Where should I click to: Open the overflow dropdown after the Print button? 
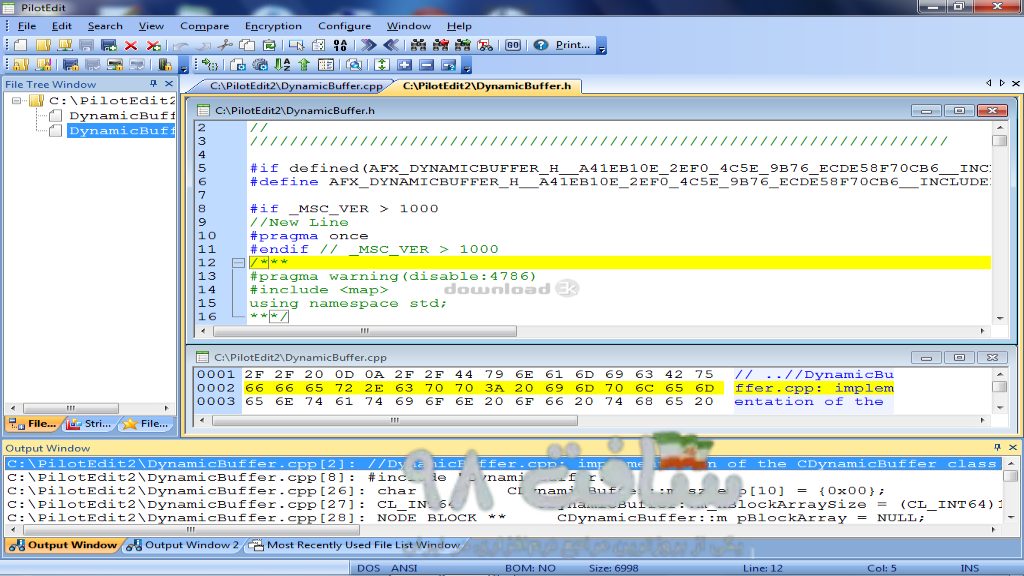pyautogui.click(x=601, y=48)
